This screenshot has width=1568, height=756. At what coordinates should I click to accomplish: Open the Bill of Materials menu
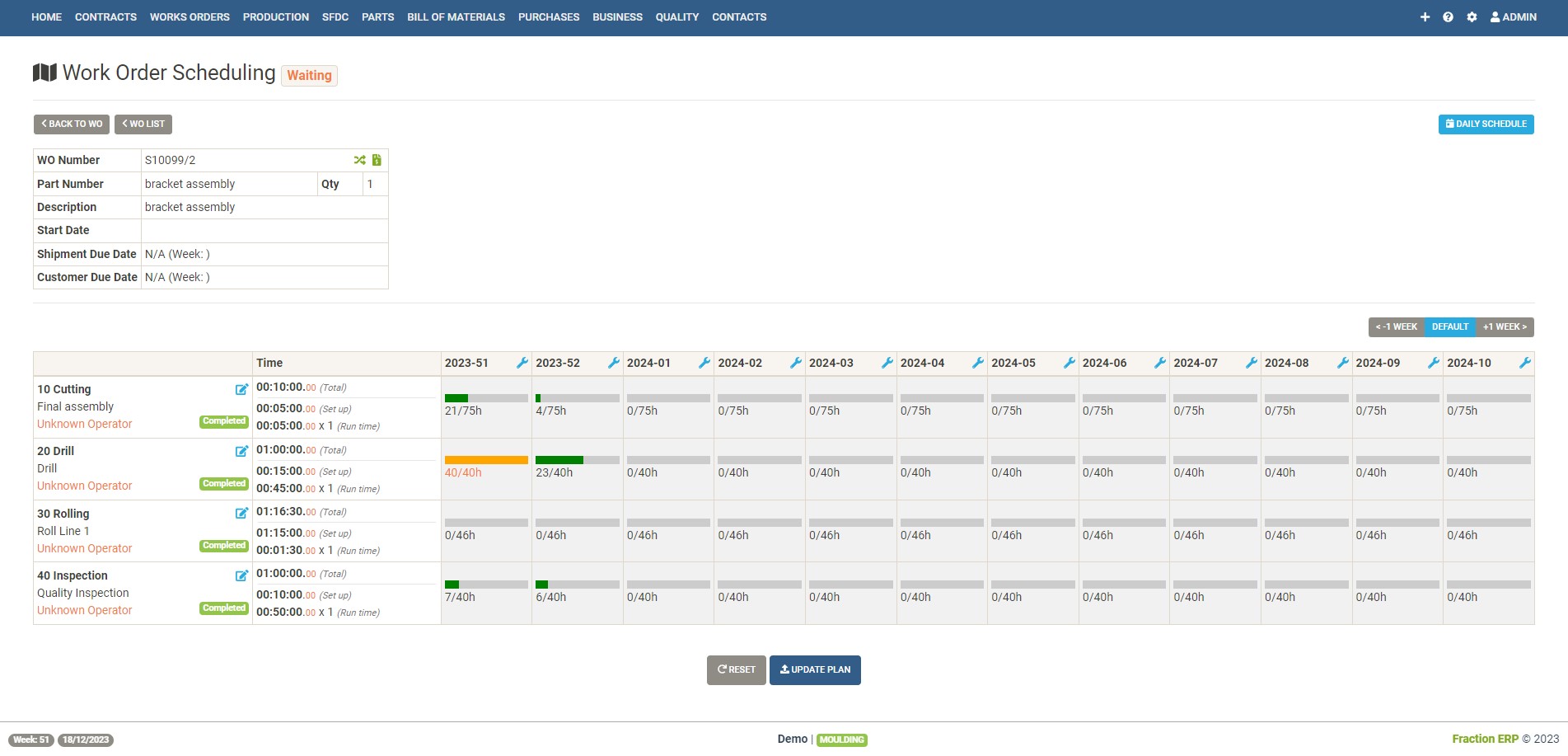[456, 17]
